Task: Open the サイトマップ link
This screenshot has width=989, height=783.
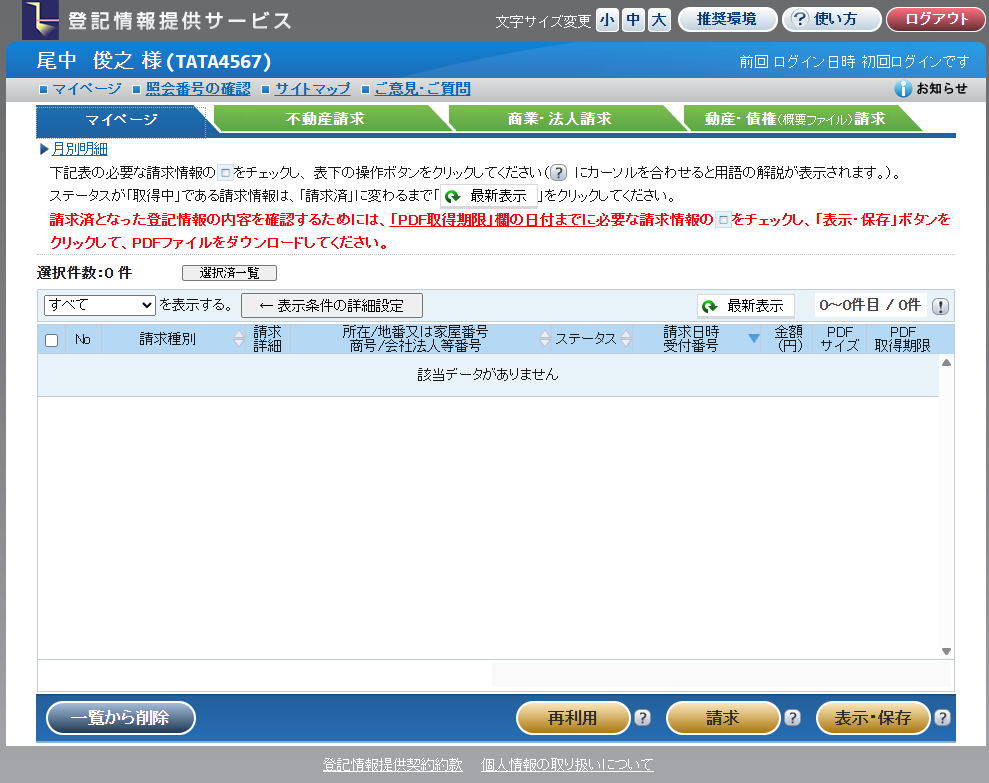Action: (x=313, y=89)
